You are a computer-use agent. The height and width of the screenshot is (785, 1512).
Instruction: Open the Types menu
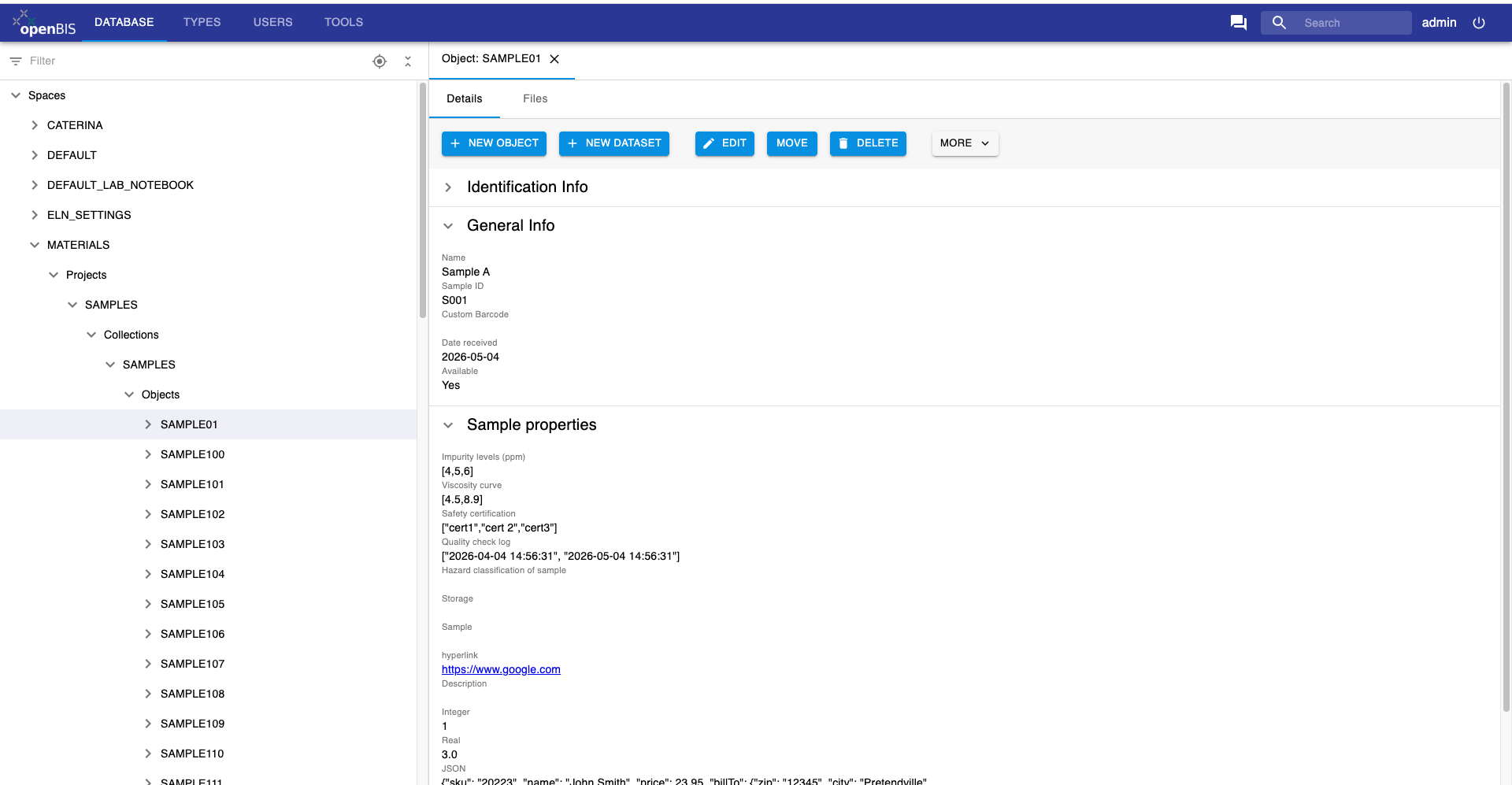(x=202, y=22)
